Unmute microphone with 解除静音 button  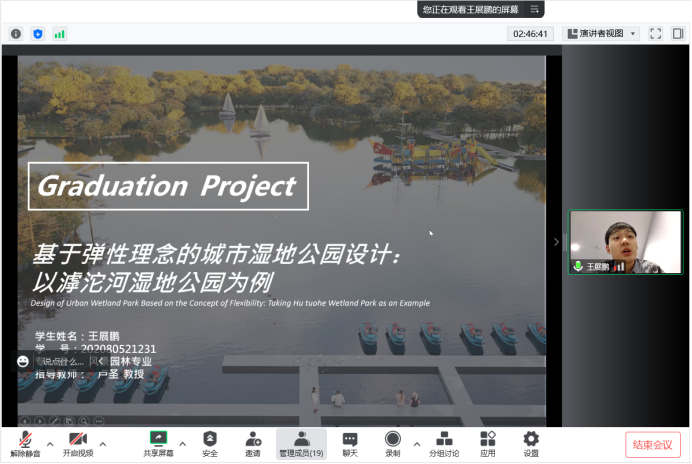click(x=25, y=444)
